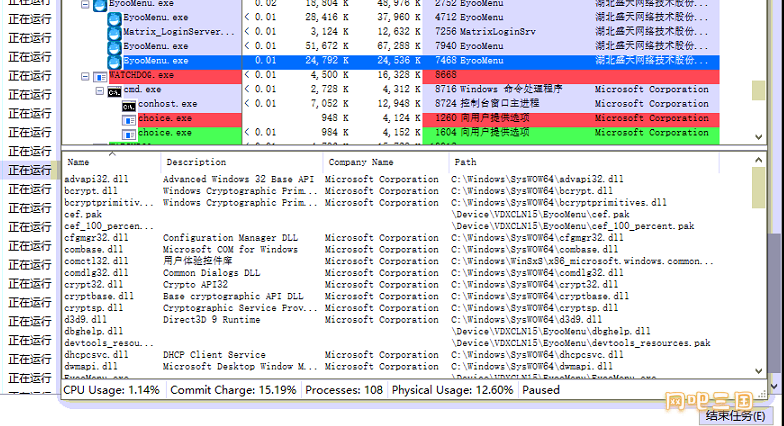Viewport: 784px width, 426px height.
Task: Click the cell '8724 控制台窗口主进程'
Action: (x=487, y=104)
